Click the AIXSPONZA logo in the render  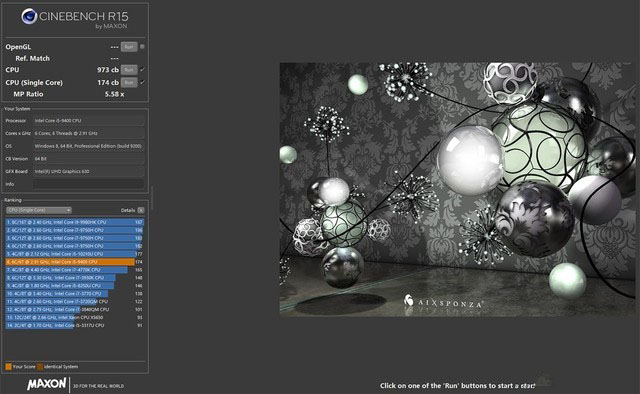(443, 303)
